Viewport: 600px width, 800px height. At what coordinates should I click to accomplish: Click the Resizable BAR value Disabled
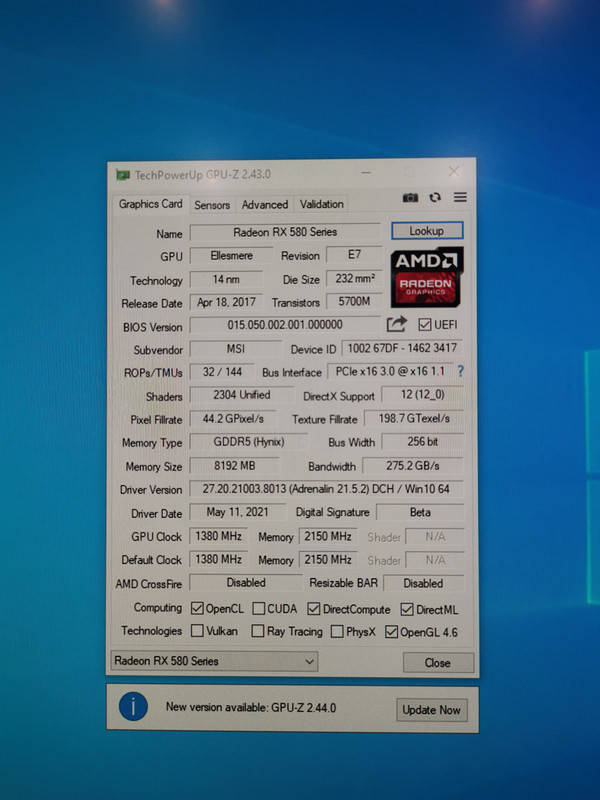coord(423,583)
